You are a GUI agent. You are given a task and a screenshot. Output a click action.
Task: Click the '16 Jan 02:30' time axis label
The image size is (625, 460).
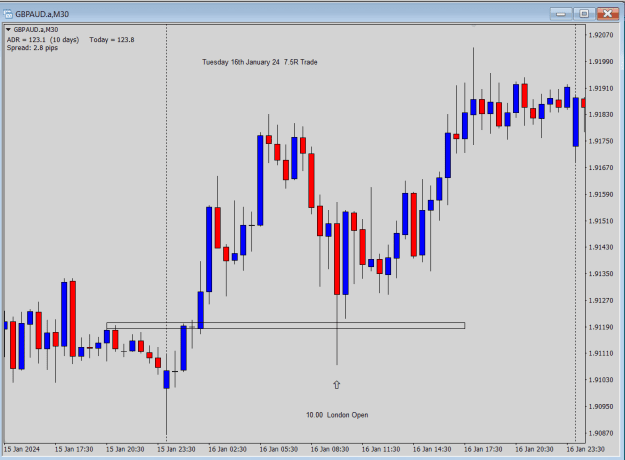[227, 449]
